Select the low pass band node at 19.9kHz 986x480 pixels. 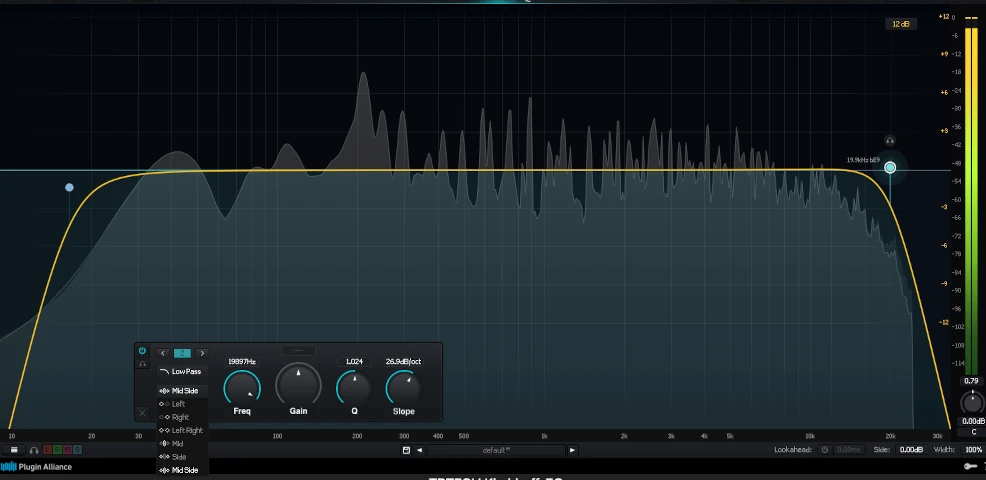click(x=890, y=167)
